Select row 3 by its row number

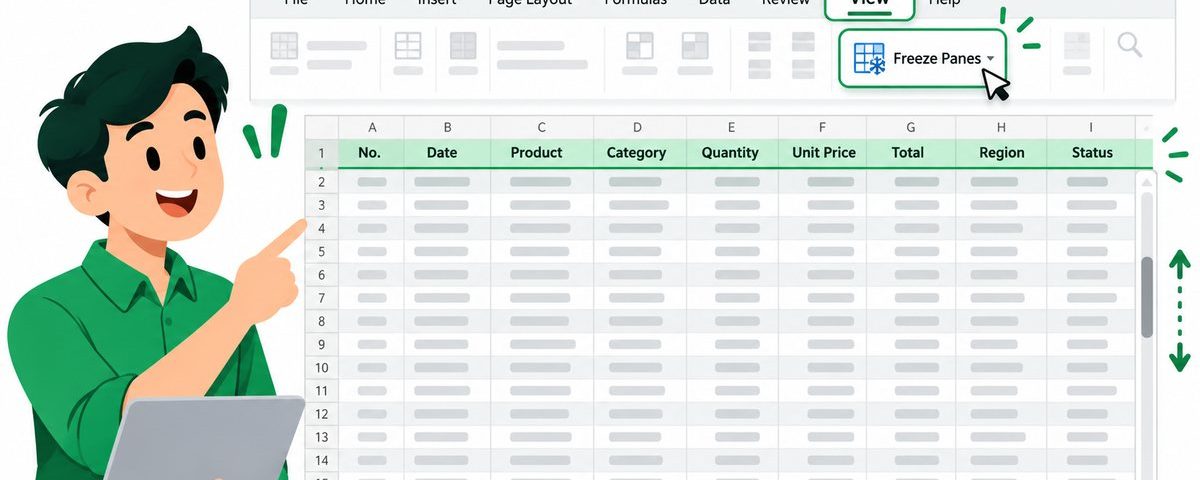point(322,205)
